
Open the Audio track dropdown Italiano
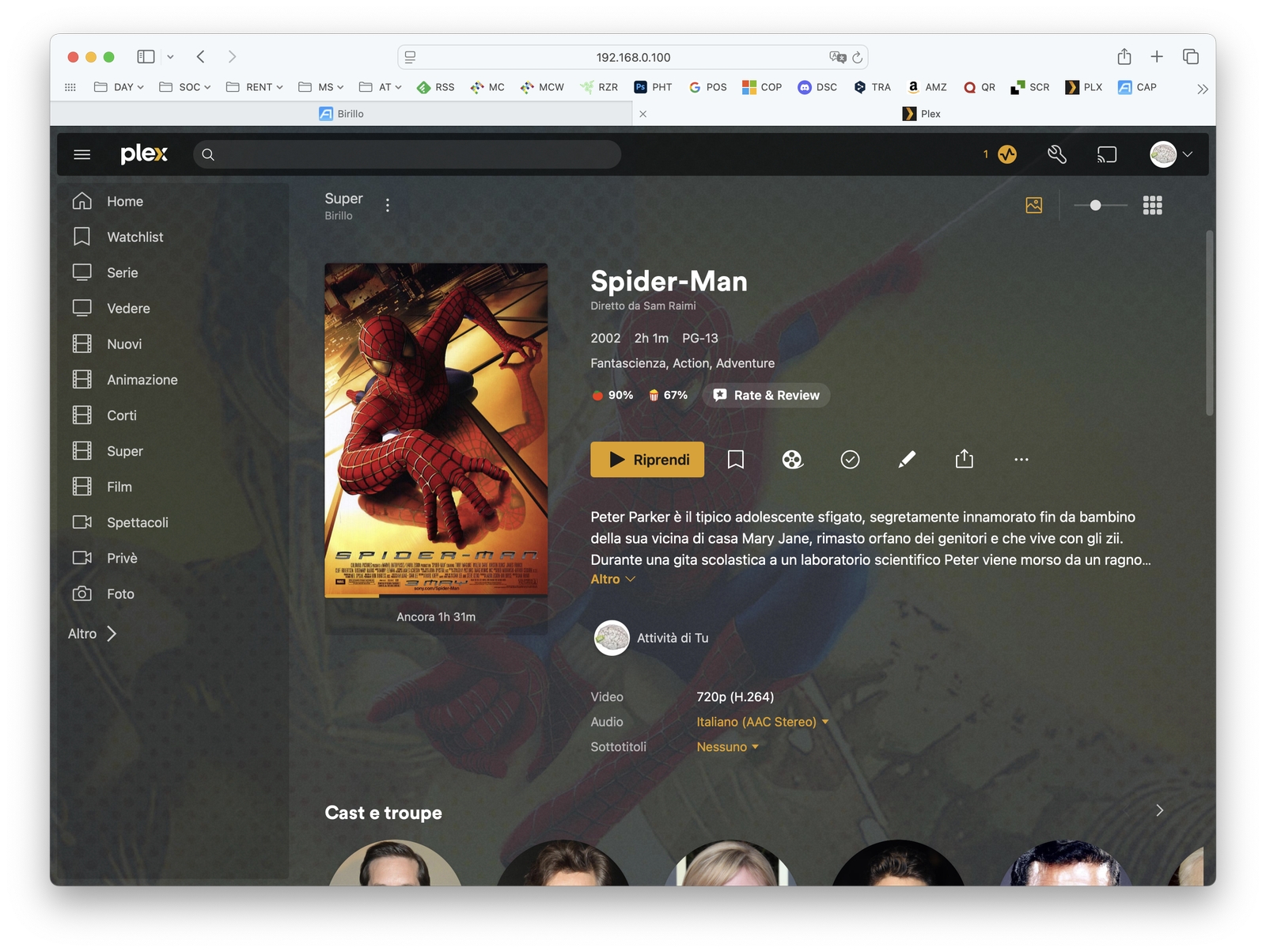(x=762, y=722)
